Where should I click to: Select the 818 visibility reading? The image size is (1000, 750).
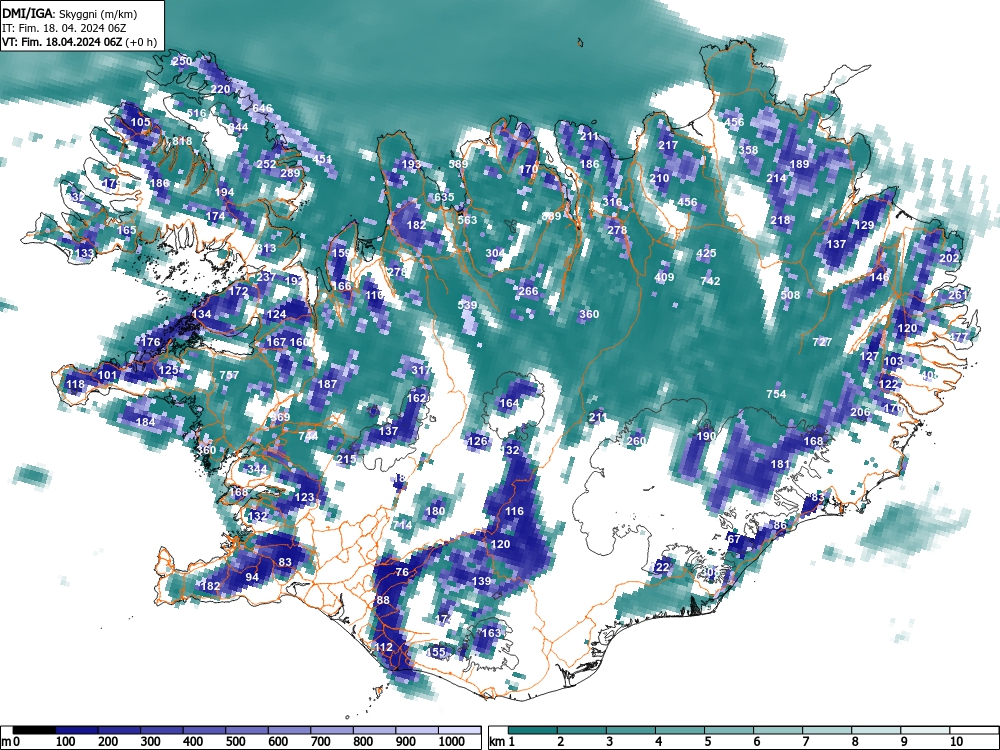coord(182,141)
